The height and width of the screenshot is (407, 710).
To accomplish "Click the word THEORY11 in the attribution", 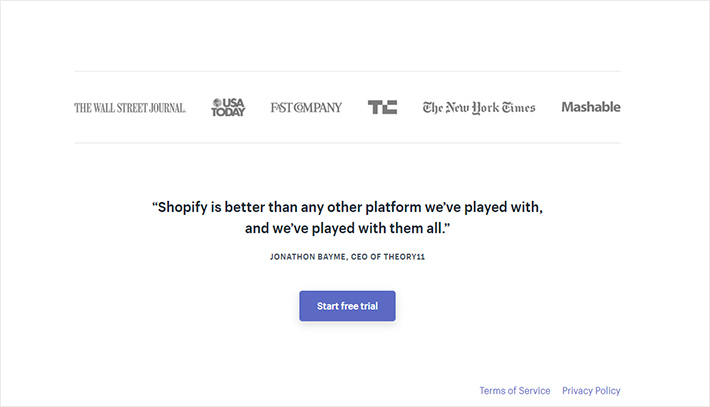I will (404, 257).
